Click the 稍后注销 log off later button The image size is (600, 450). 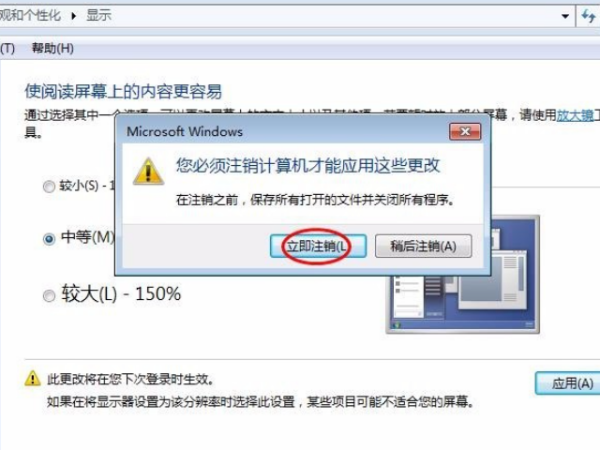pyautogui.click(x=423, y=246)
